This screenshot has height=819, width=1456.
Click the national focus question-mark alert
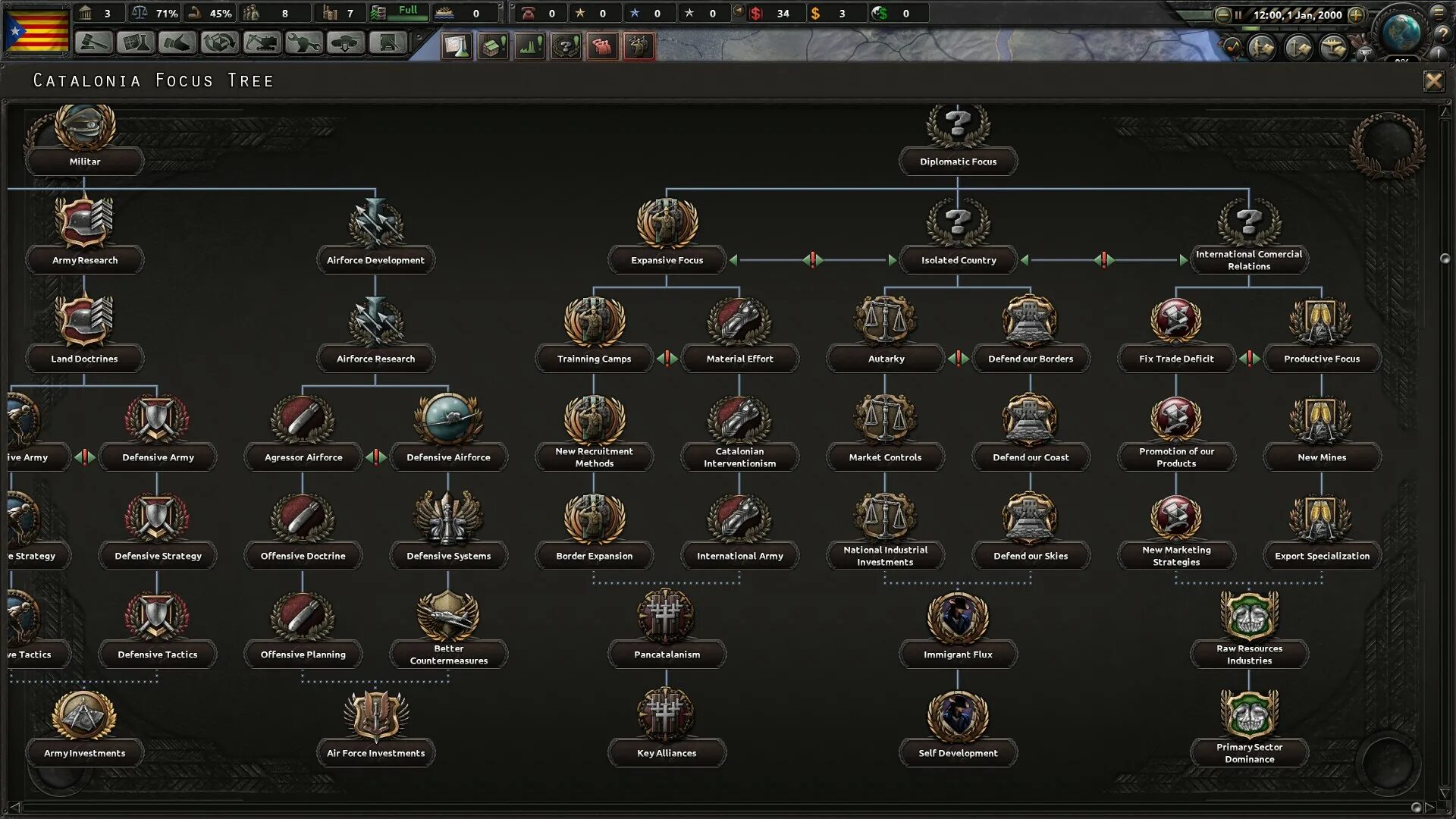[566, 46]
